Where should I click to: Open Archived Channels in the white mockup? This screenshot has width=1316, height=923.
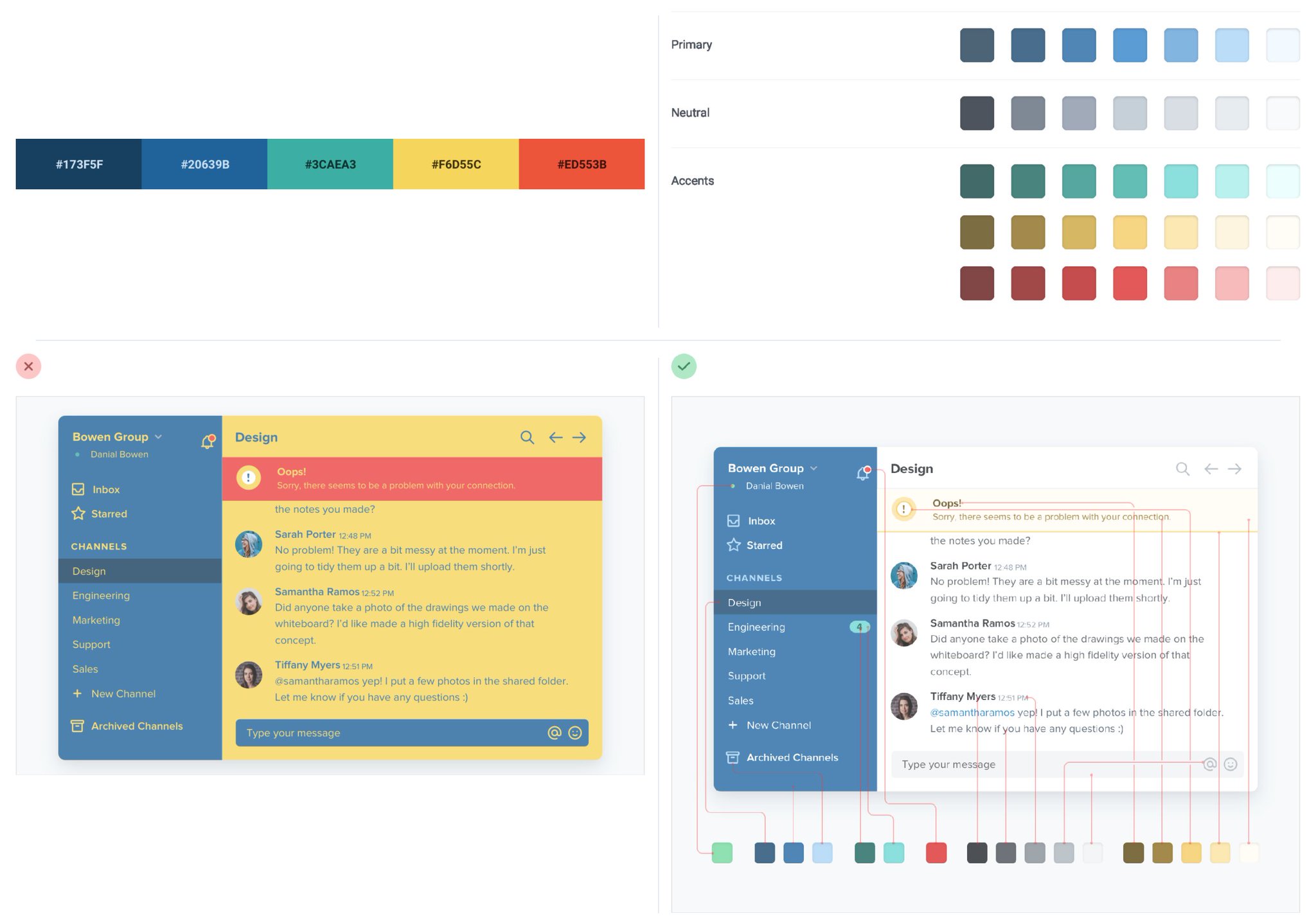(782, 758)
